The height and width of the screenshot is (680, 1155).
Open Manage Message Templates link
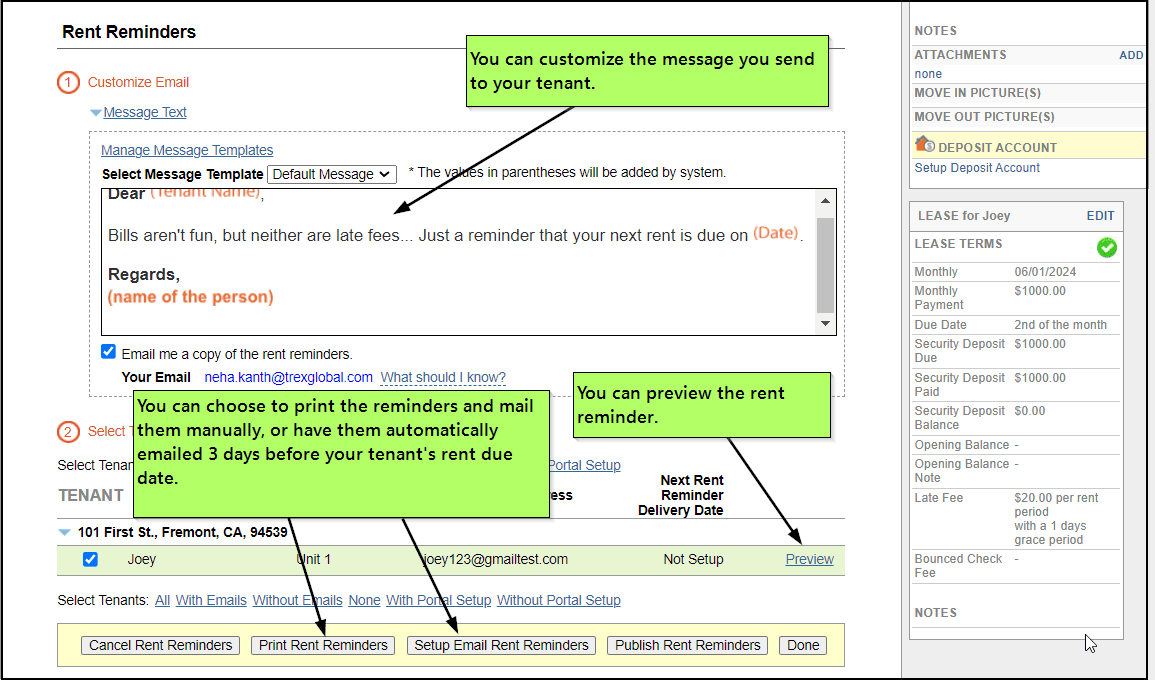[187, 150]
